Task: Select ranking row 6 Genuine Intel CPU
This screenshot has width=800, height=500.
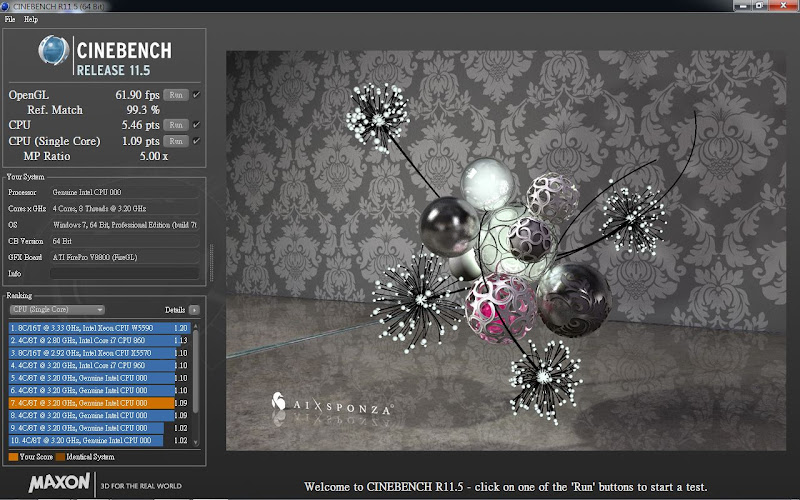Action: click(99, 390)
